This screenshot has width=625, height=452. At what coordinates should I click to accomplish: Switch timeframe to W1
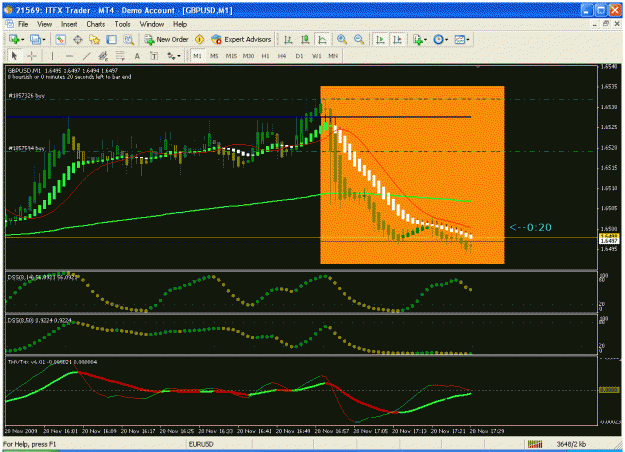coord(316,56)
